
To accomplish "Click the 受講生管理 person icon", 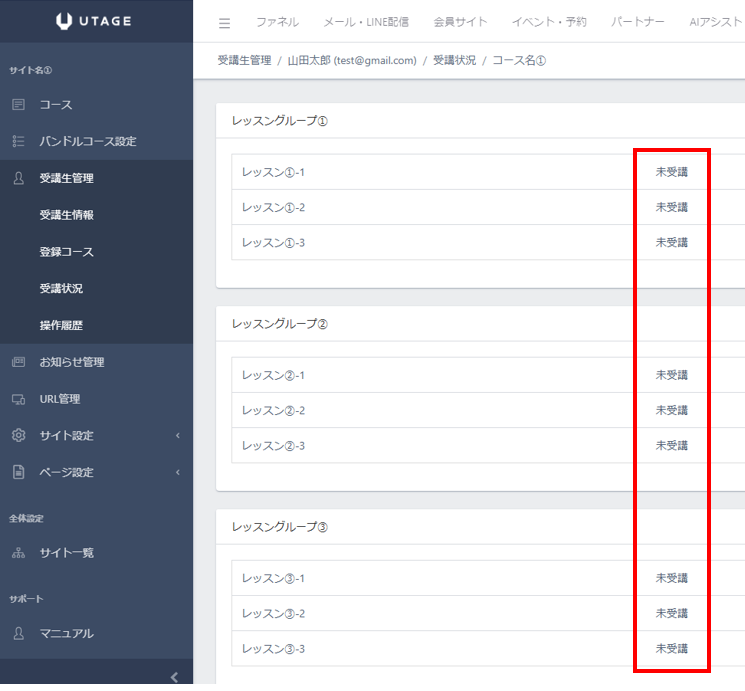I will coord(18,179).
